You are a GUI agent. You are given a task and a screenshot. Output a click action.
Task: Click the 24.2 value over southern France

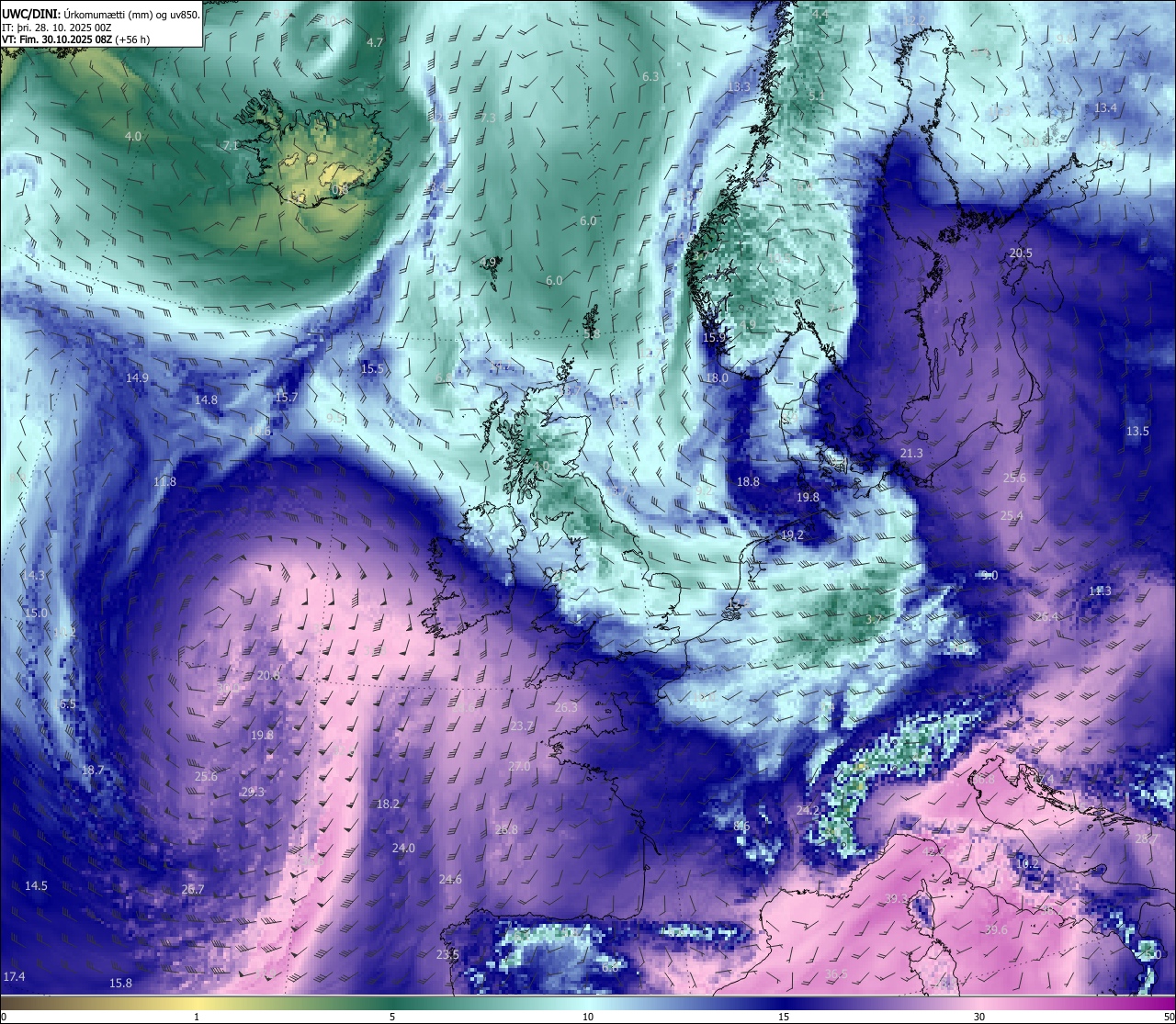pos(807,811)
